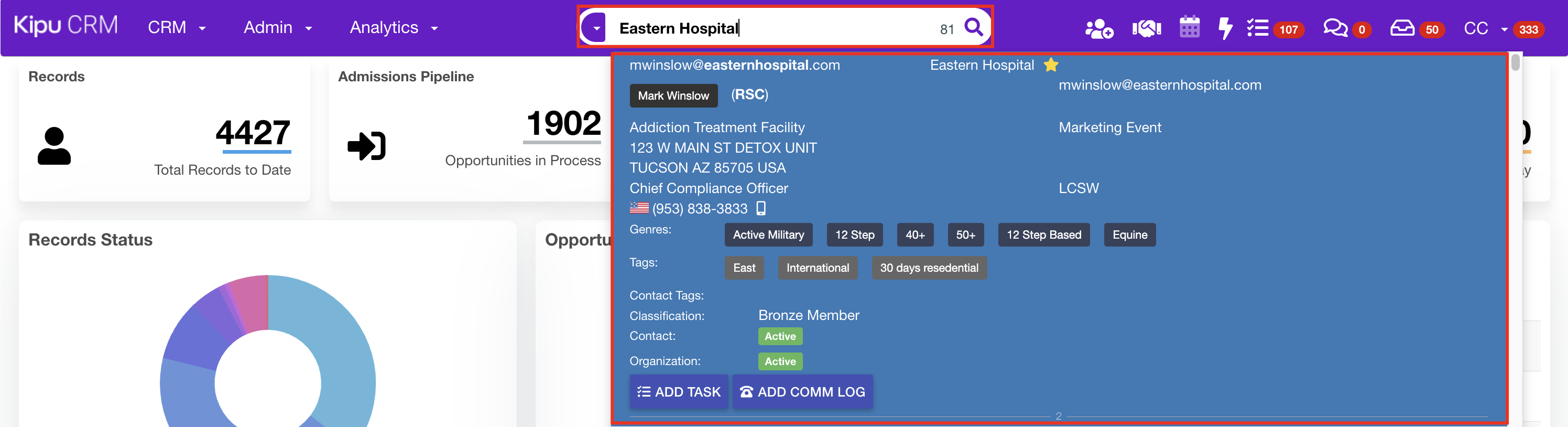Click the gold favorite star beside Eastern Hospital
The image size is (1568, 427).
click(1051, 65)
